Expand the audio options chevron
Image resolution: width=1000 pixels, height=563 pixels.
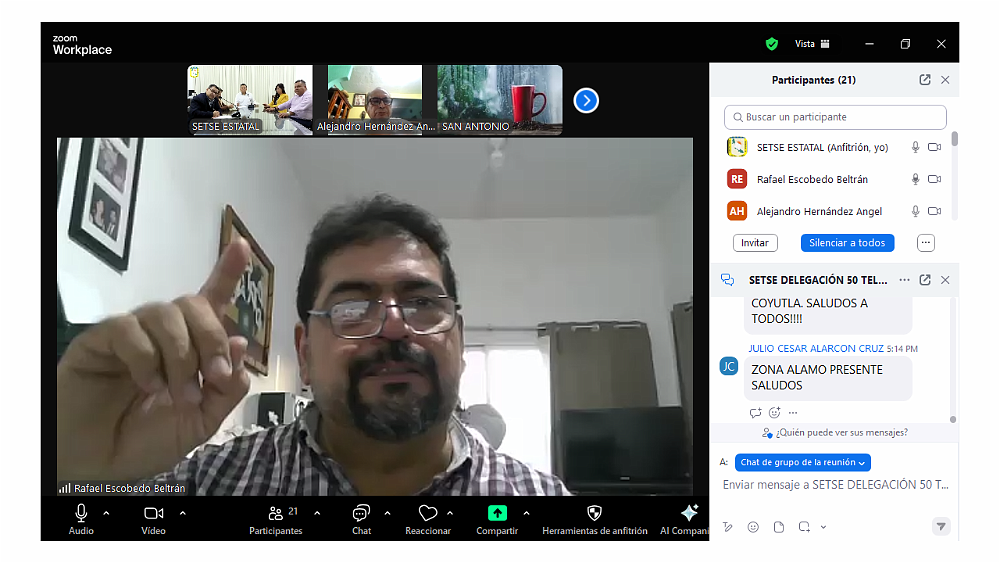point(106,513)
